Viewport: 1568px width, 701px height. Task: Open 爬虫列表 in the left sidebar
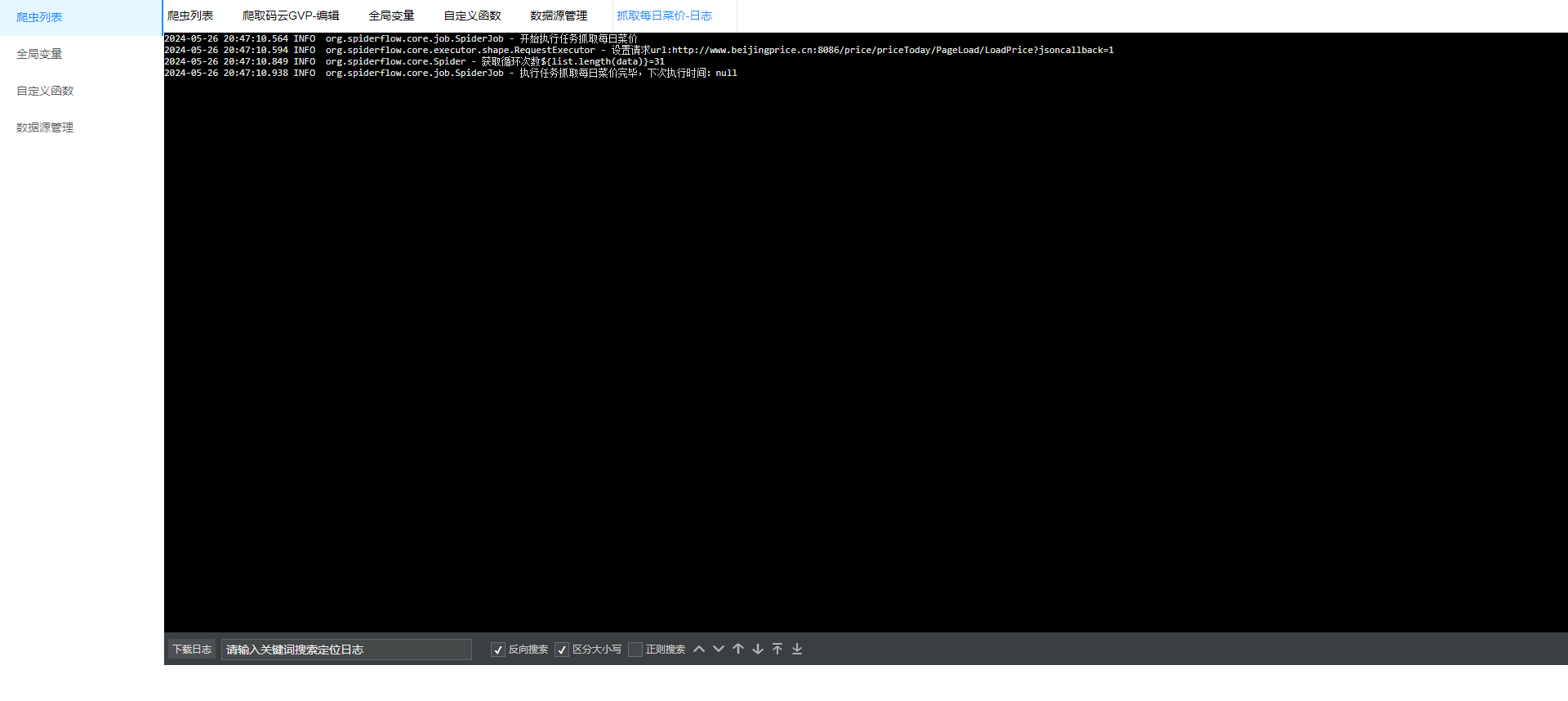point(81,17)
